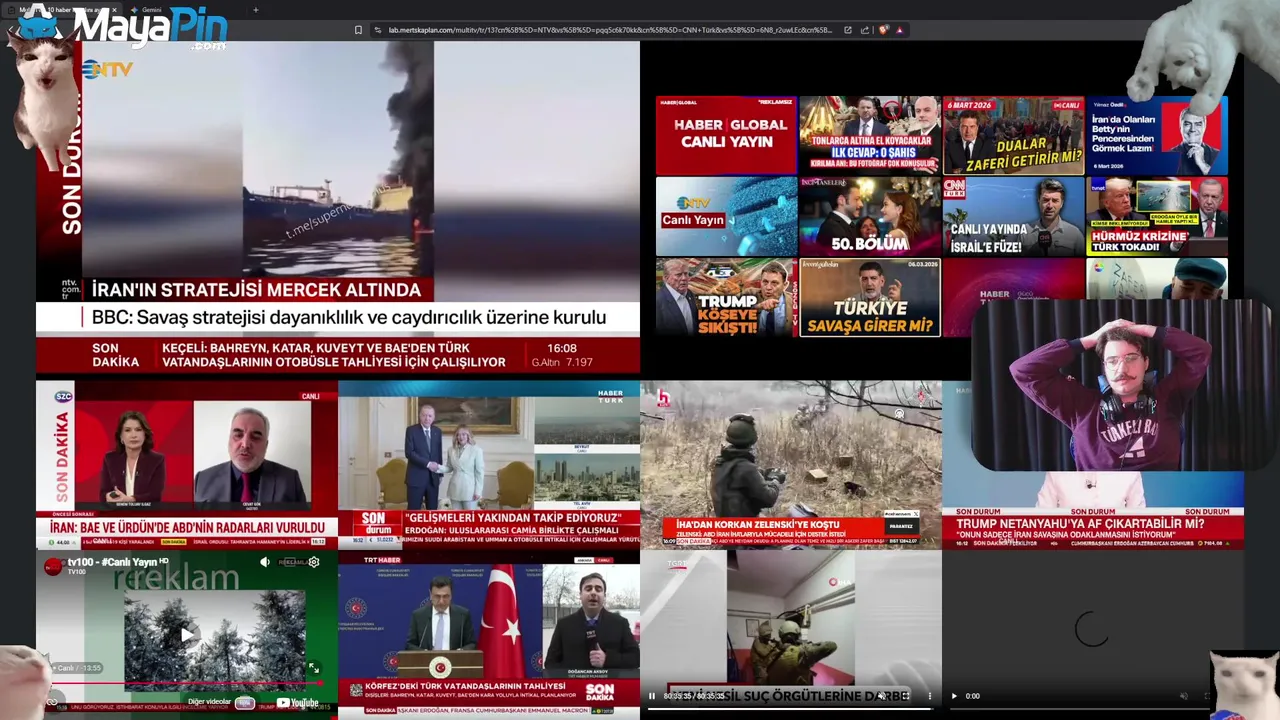
Task: Open the 'İlk cevap: O şahıs' thumbnail
Action: click(x=869, y=135)
